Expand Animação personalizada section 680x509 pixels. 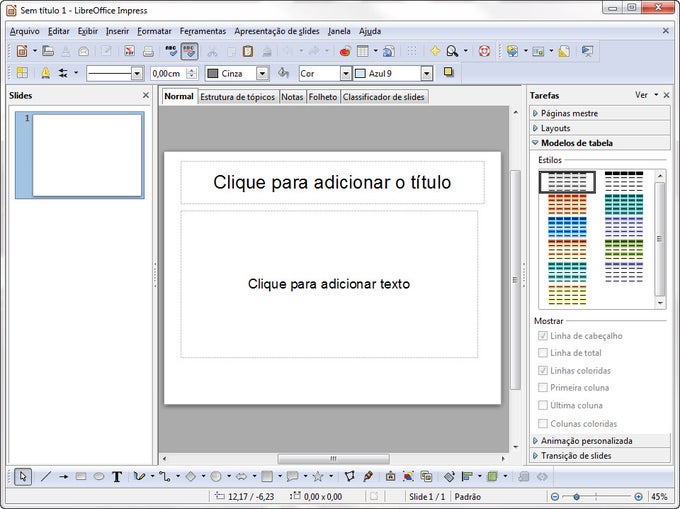(600, 440)
